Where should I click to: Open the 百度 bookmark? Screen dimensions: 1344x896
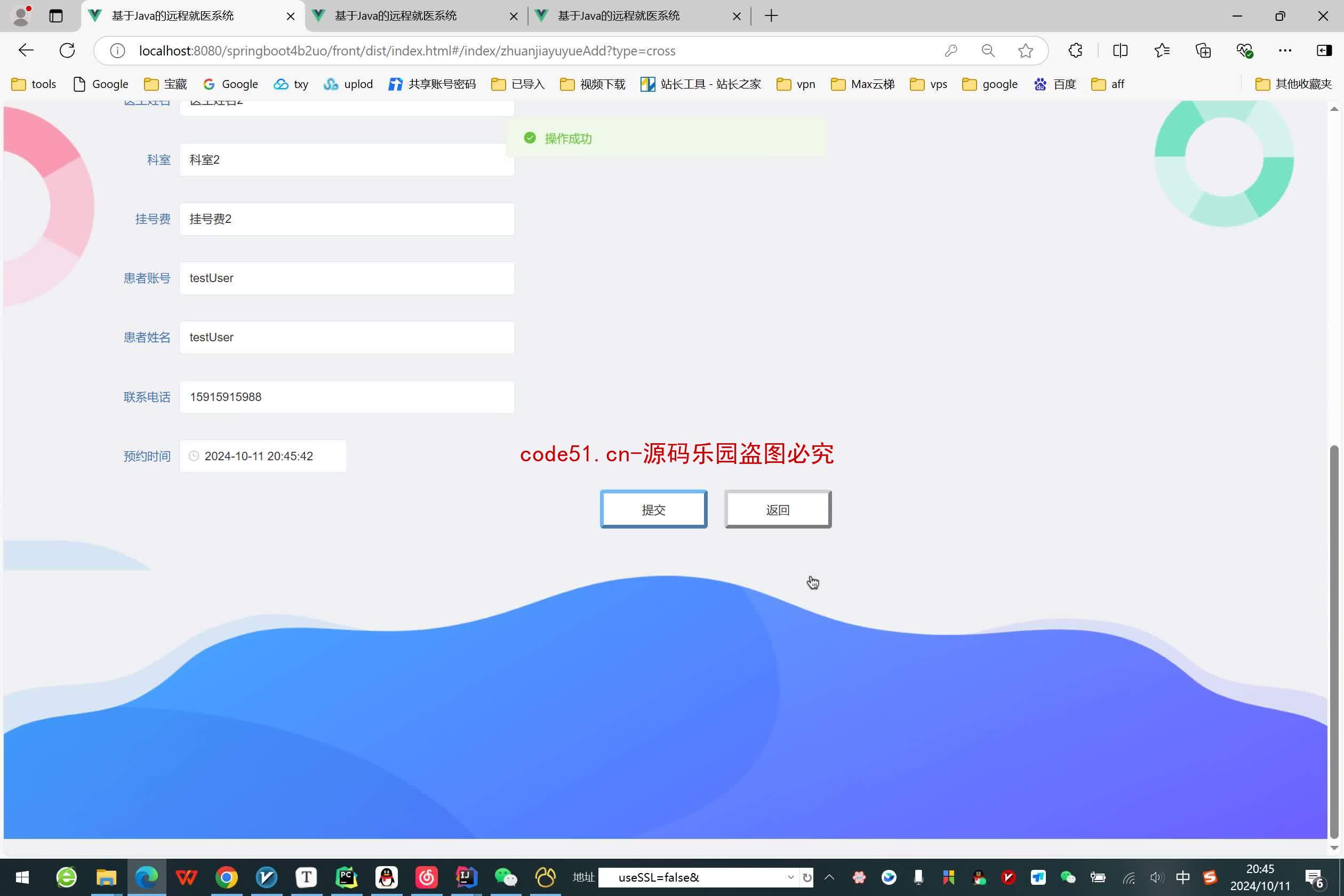click(x=1055, y=84)
